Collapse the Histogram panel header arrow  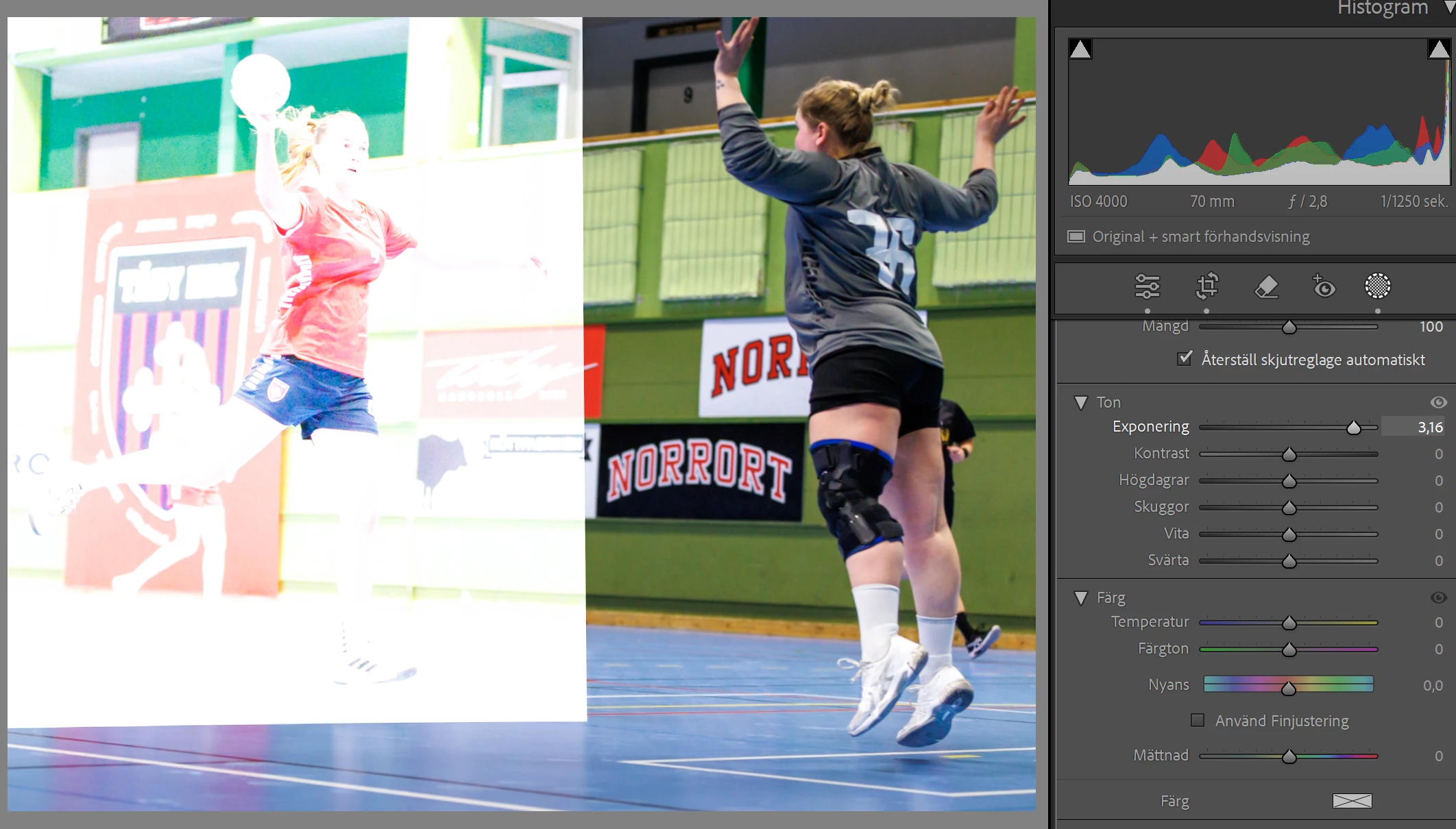(1449, 7)
